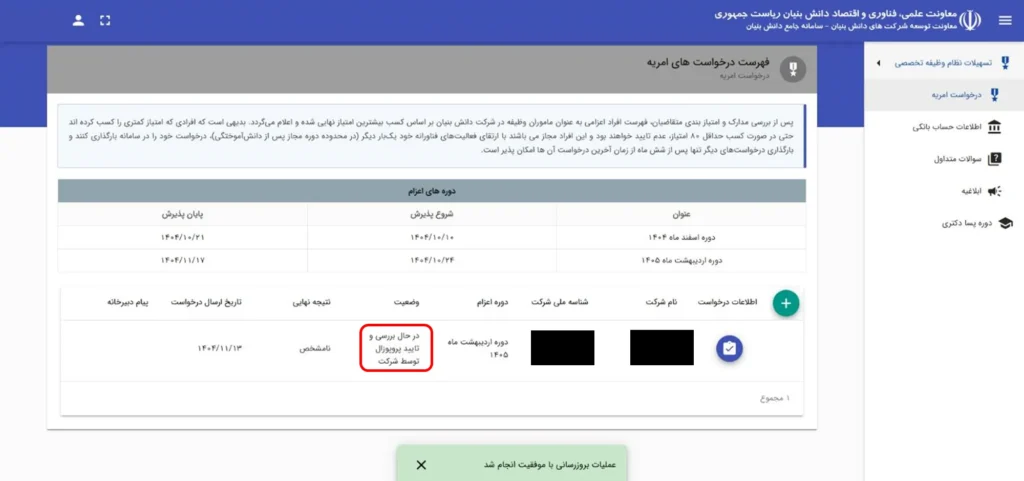Click the تاریخ ارسال درخواست column header
The width and height of the screenshot is (1024, 481).
coord(207,303)
